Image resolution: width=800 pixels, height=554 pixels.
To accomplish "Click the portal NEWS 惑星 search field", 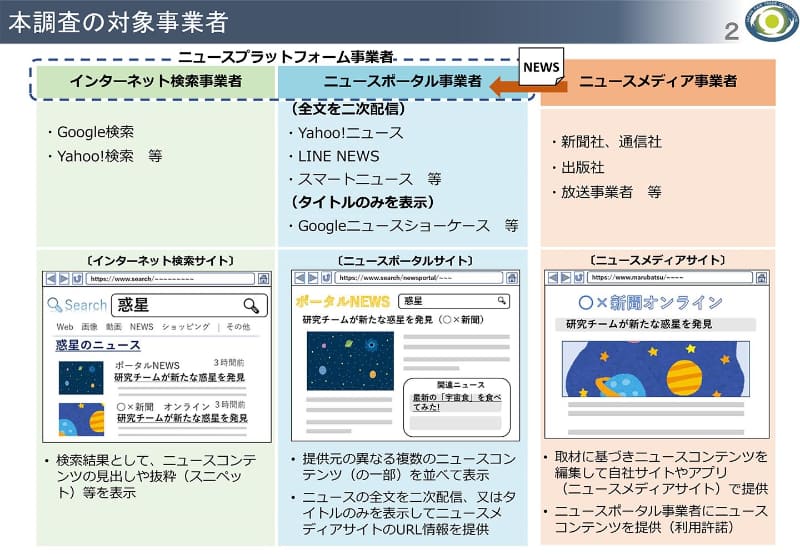I will 454,301.
